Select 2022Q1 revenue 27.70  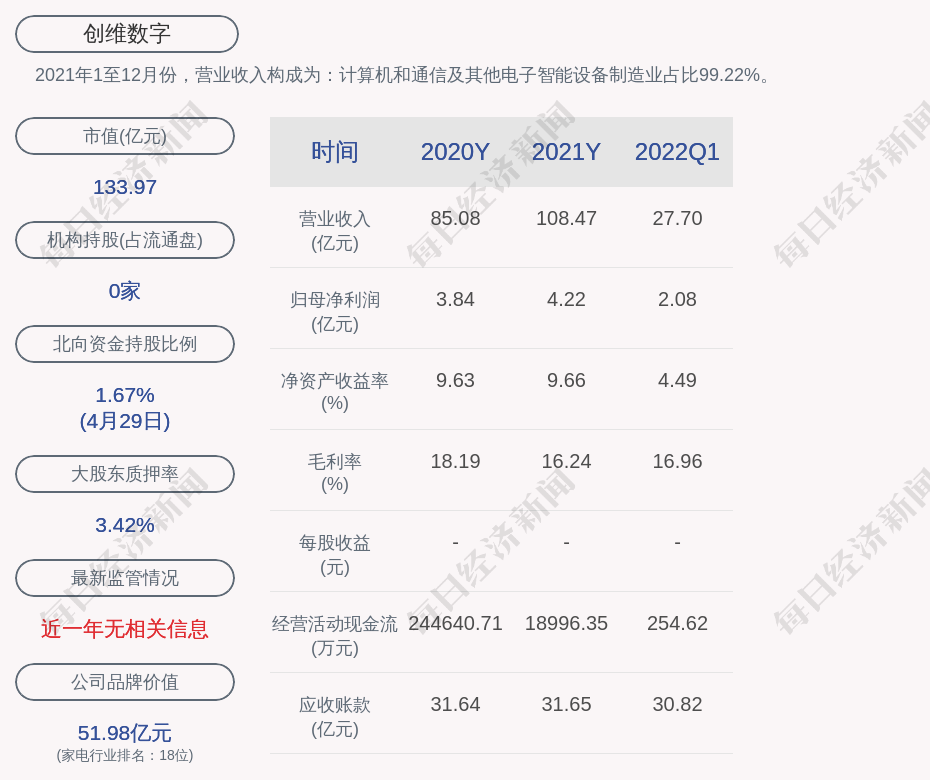point(677,218)
